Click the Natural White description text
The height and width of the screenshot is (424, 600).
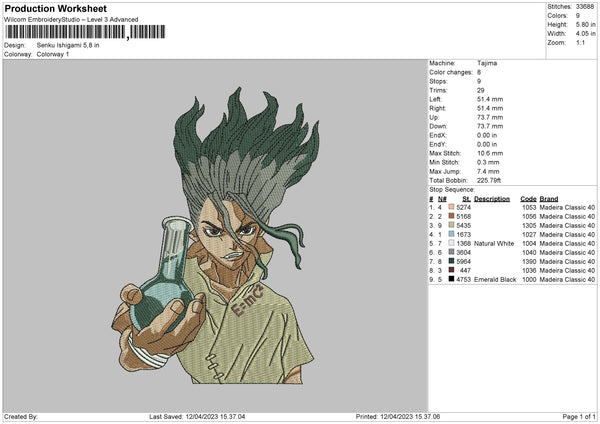point(494,243)
